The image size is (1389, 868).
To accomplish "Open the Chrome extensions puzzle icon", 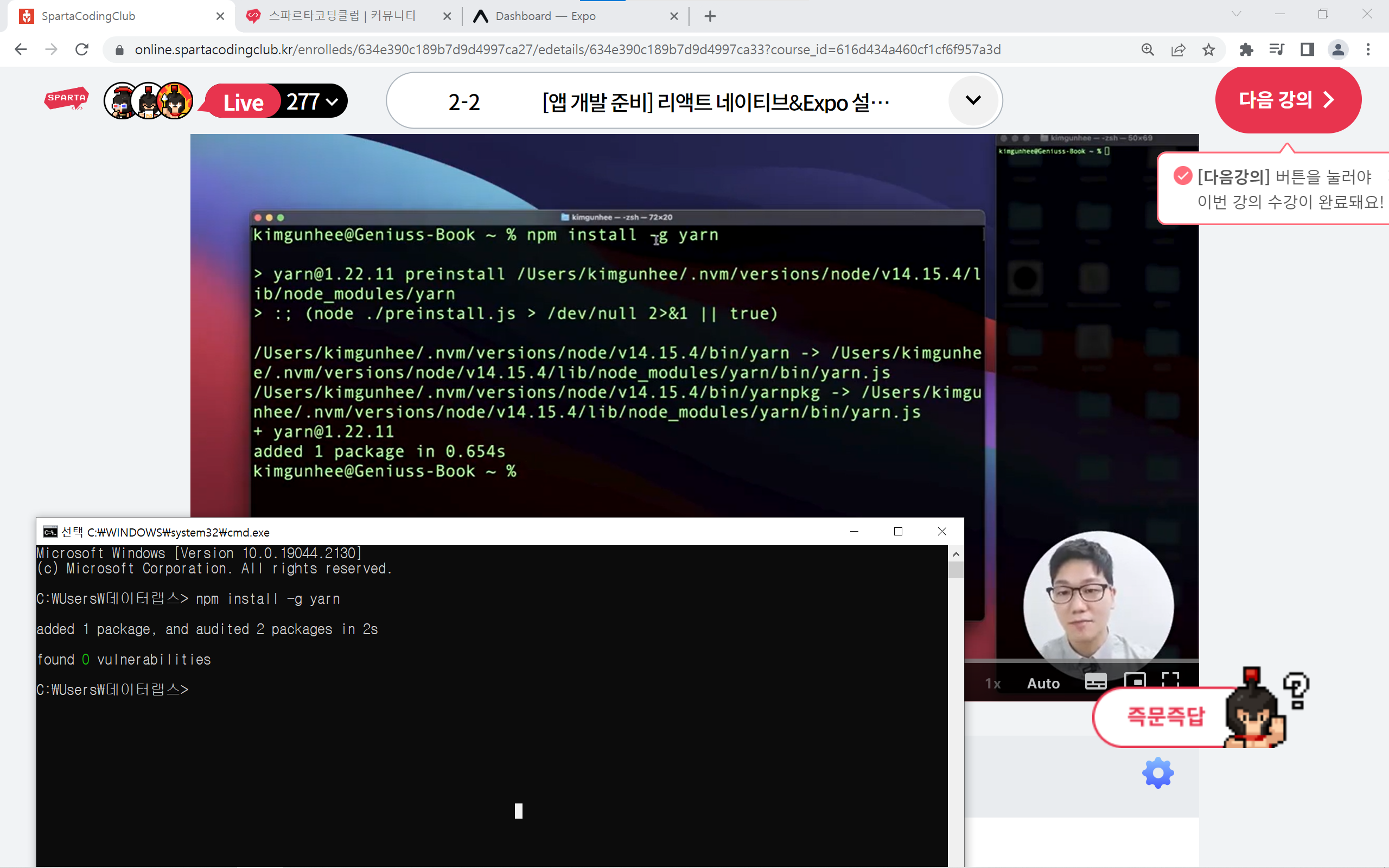I will 1246,49.
